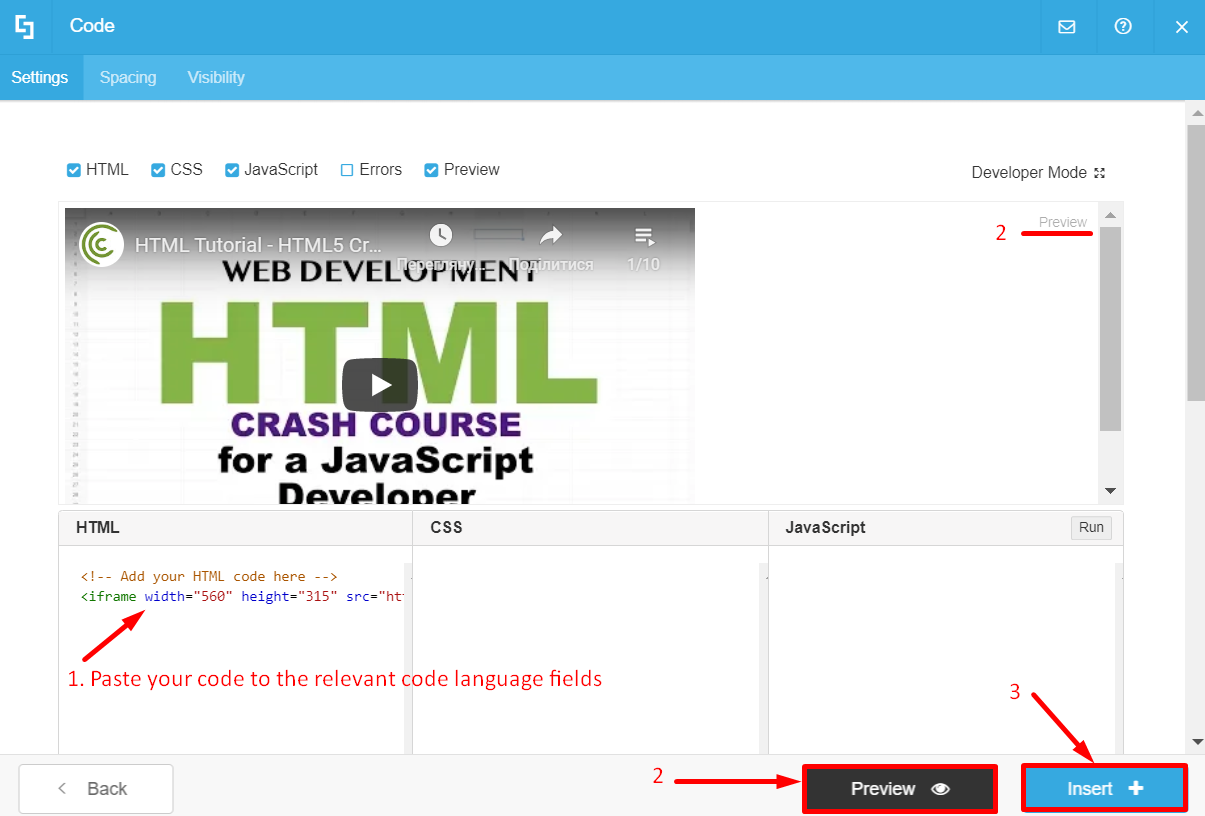
Task: Open help via the question mark icon
Action: click(x=1124, y=27)
